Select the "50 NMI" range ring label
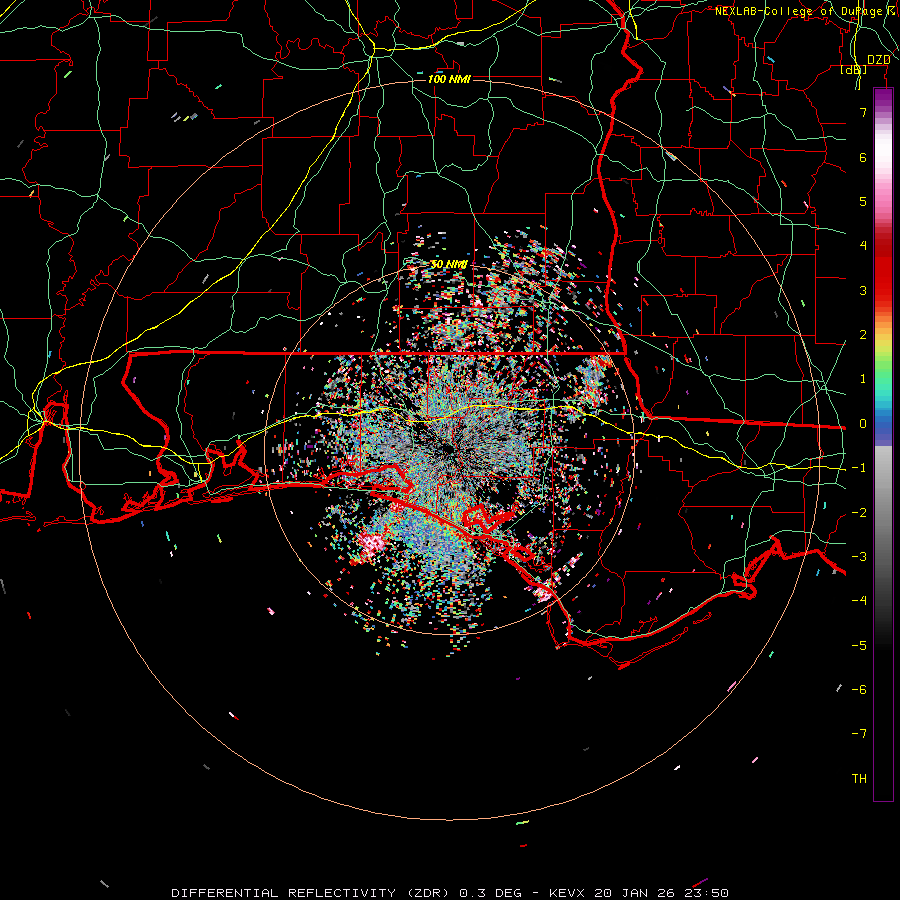900x900 pixels. 449,264
